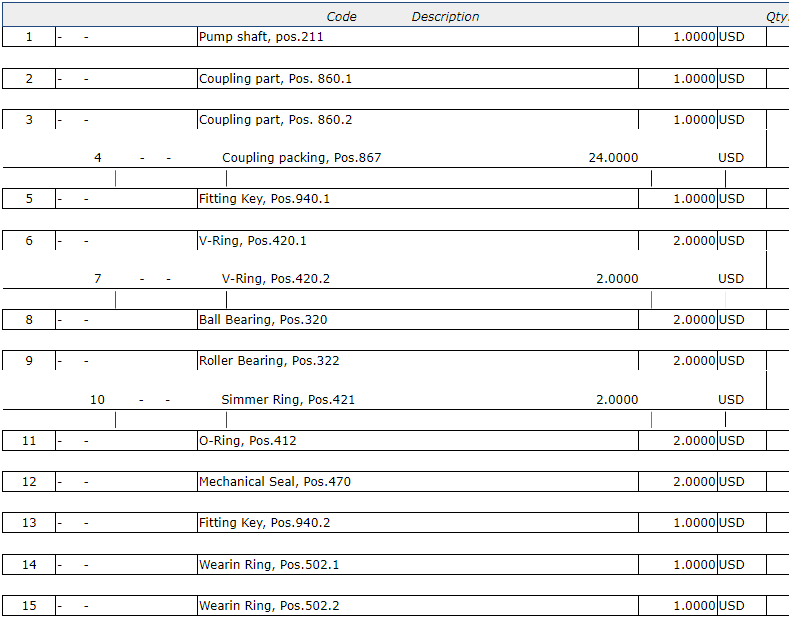789x620 pixels.
Task: Click row number 12 cell
Action: click(x=29, y=482)
